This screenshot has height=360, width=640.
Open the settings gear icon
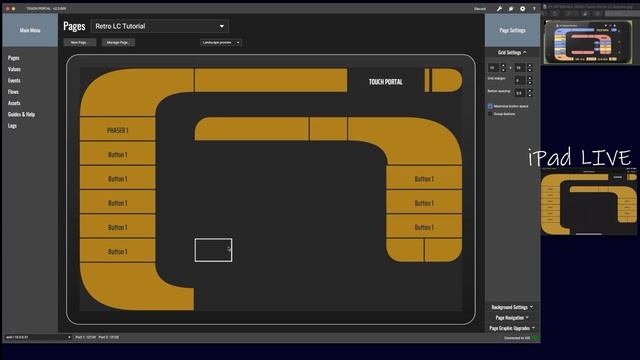click(522, 9)
